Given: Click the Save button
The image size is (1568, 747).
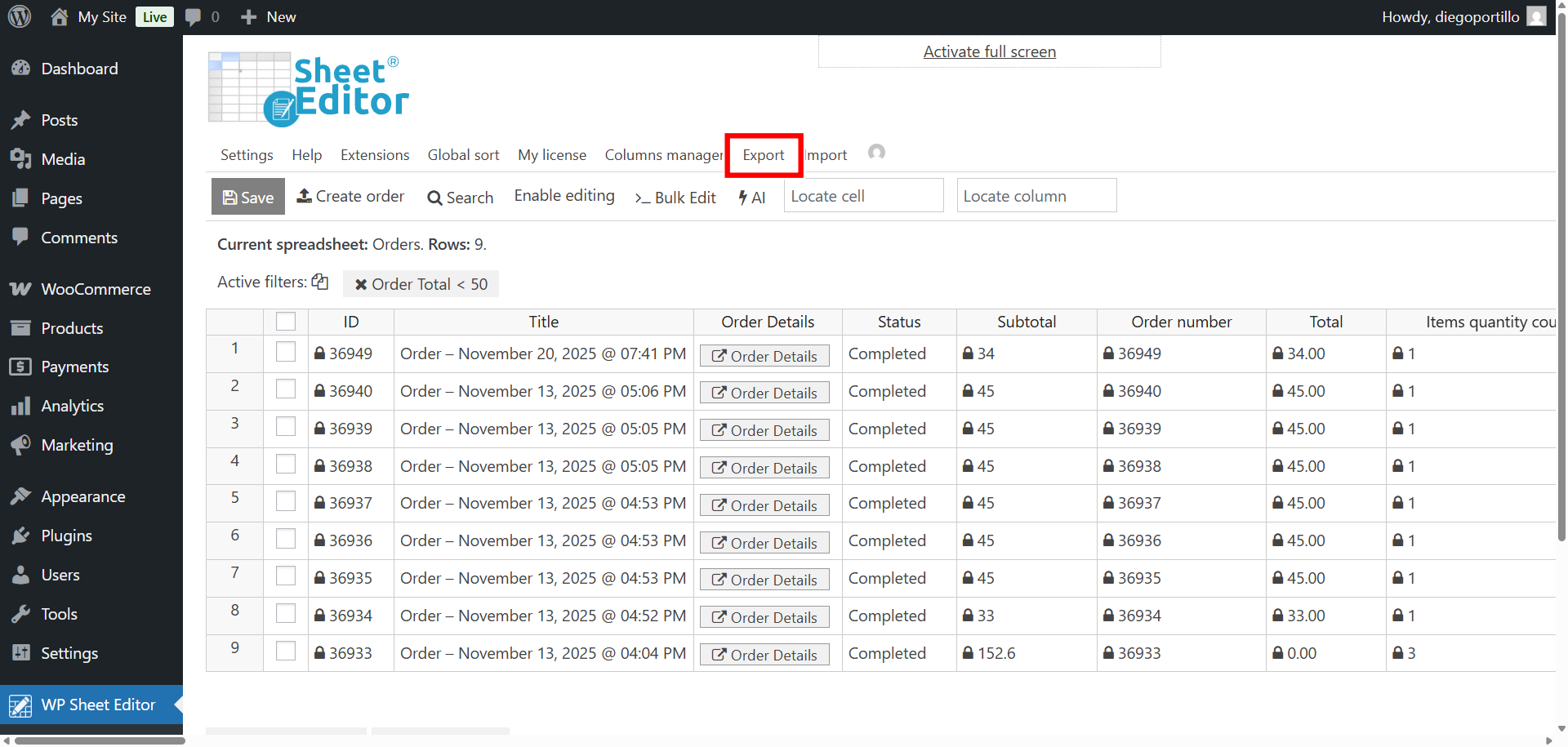Looking at the screenshot, I should pos(248,197).
